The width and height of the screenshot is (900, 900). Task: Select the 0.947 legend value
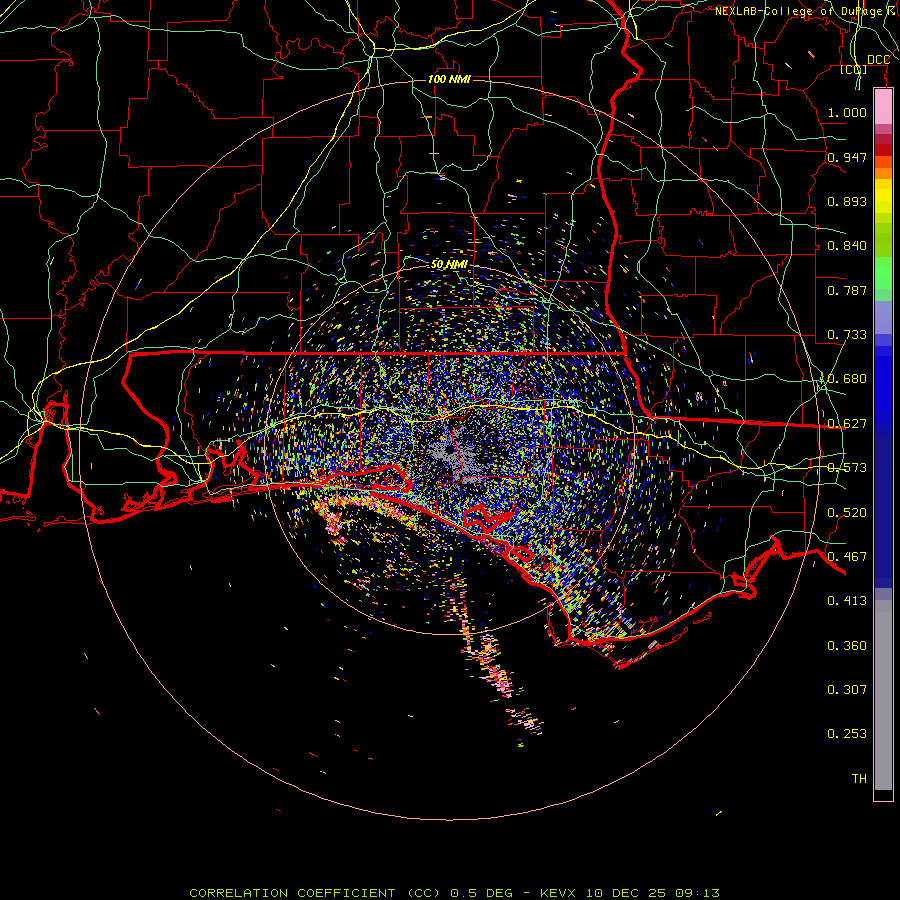point(847,157)
